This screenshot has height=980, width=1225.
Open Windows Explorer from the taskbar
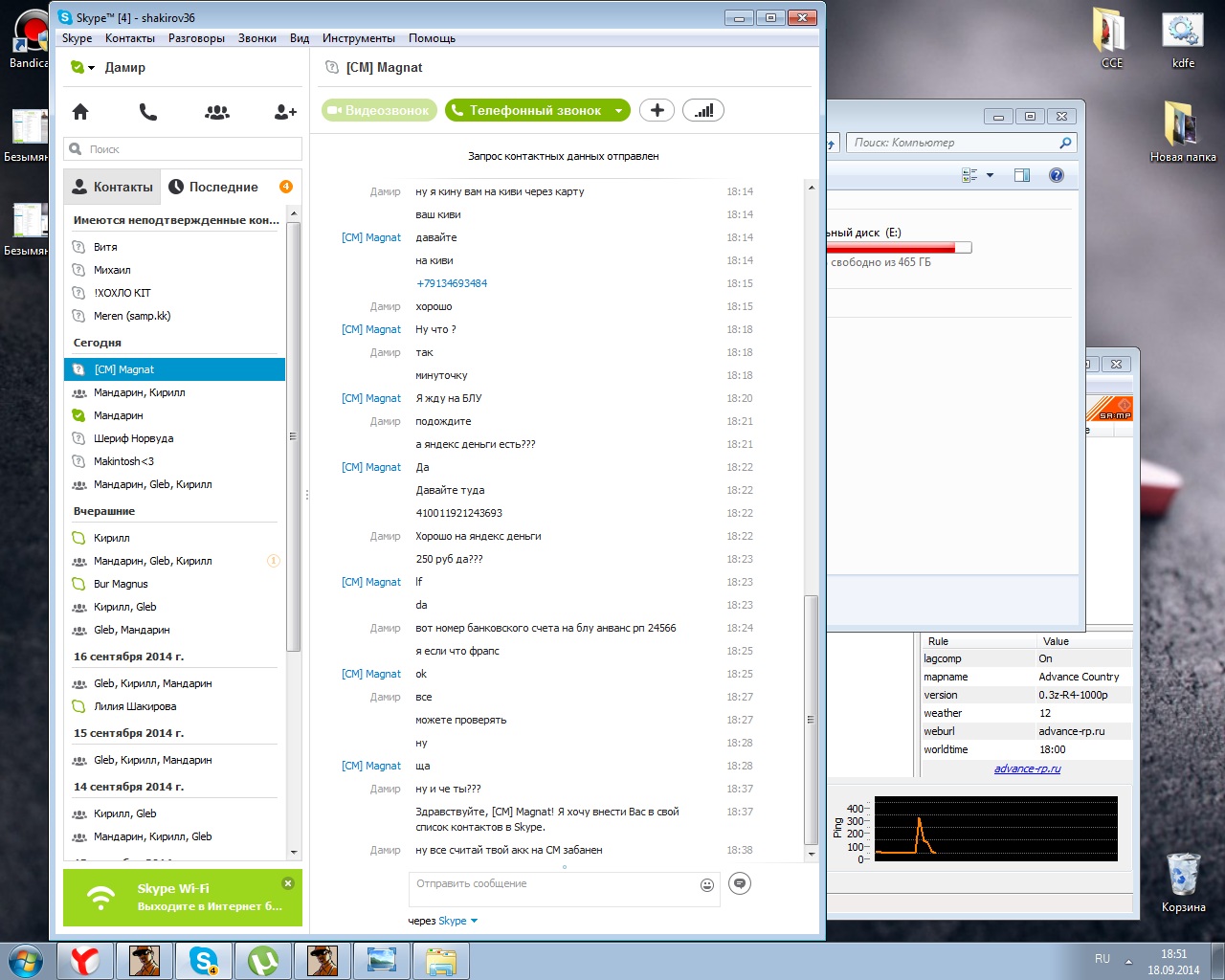(441, 961)
